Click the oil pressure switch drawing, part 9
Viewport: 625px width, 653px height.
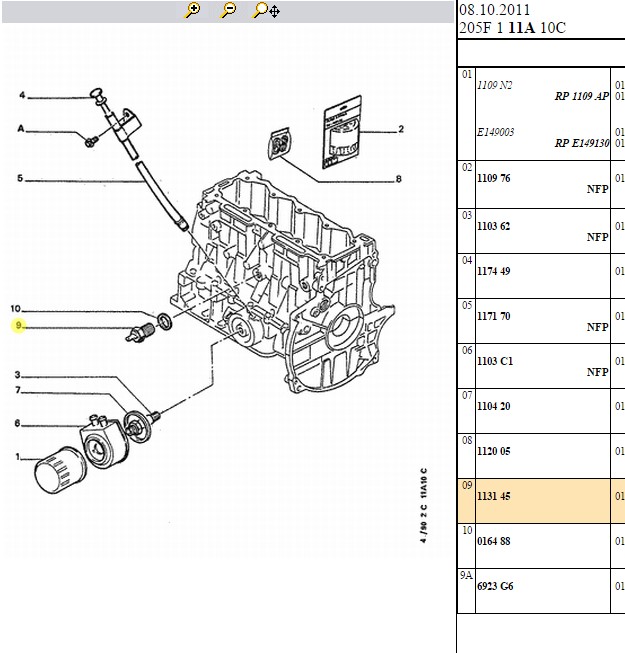(x=140, y=333)
